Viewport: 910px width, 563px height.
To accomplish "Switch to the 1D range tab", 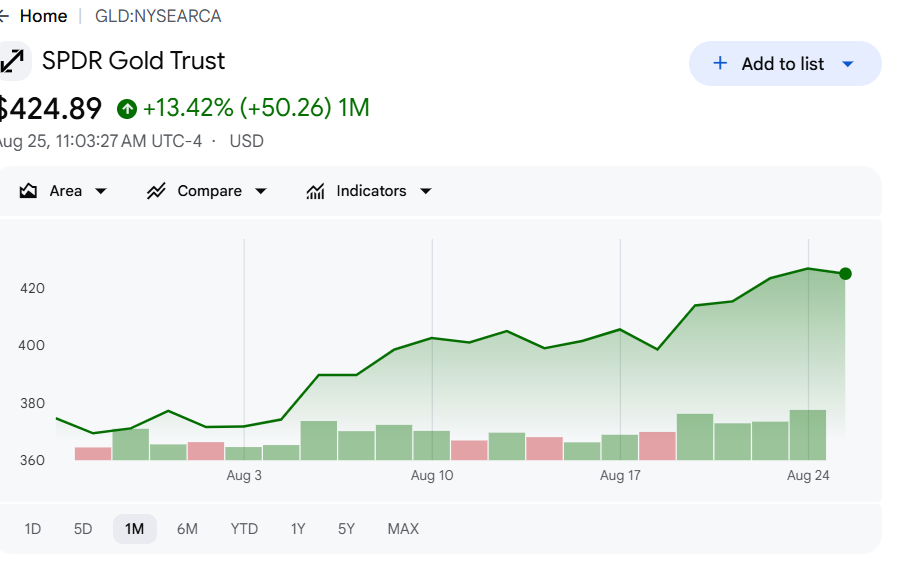I will [32, 529].
